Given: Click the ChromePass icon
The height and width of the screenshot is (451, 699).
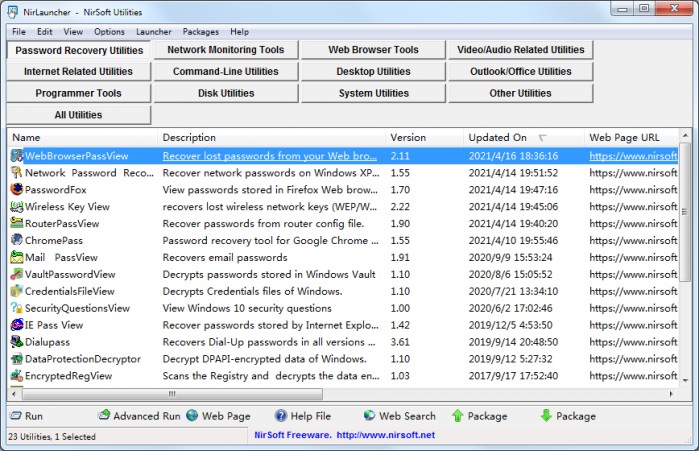Looking at the screenshot, I should (16, 240).
